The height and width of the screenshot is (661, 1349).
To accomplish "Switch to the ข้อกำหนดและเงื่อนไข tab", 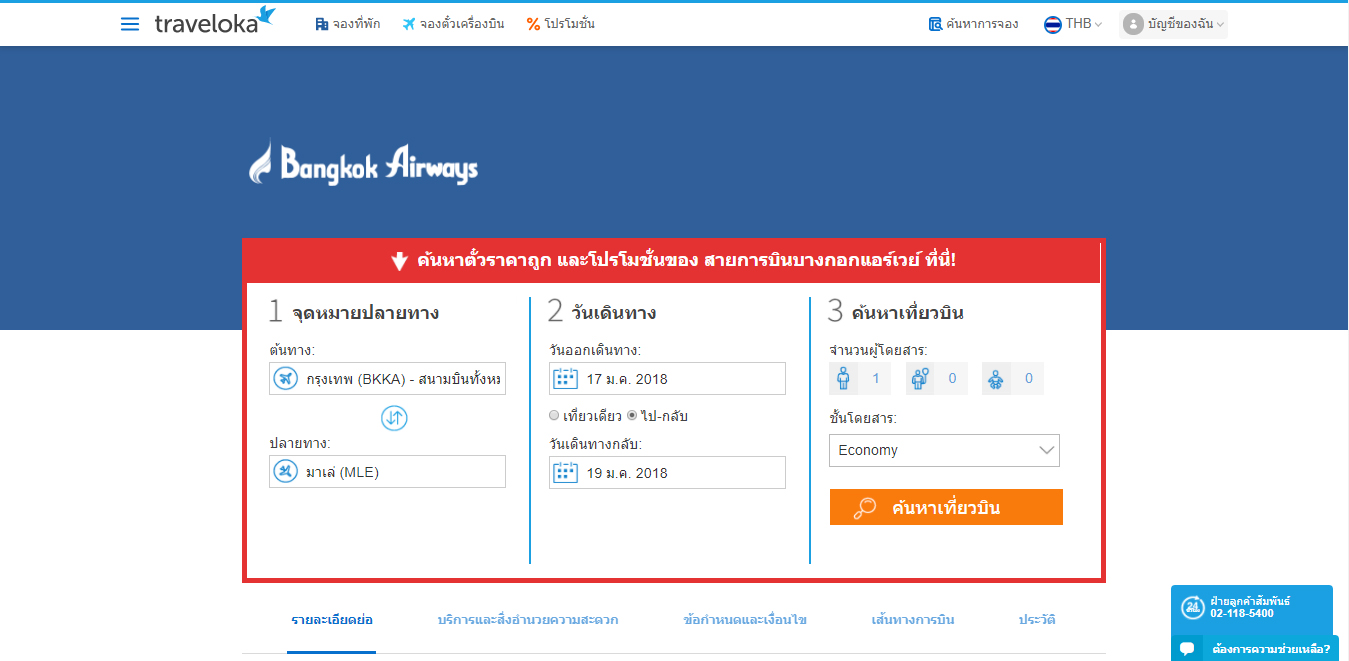I will (x=745, y=620).
